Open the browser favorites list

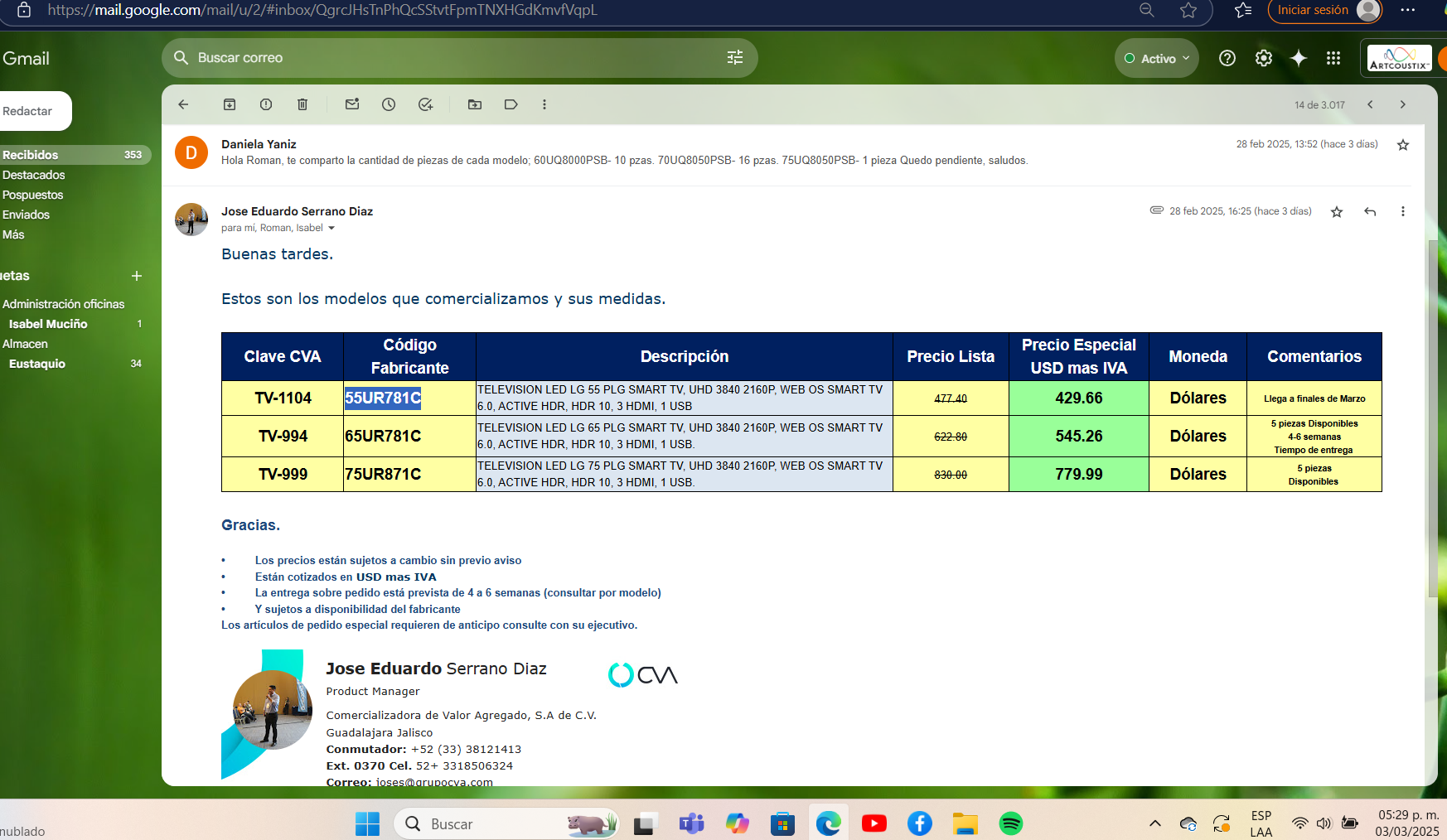[1243, 10]
